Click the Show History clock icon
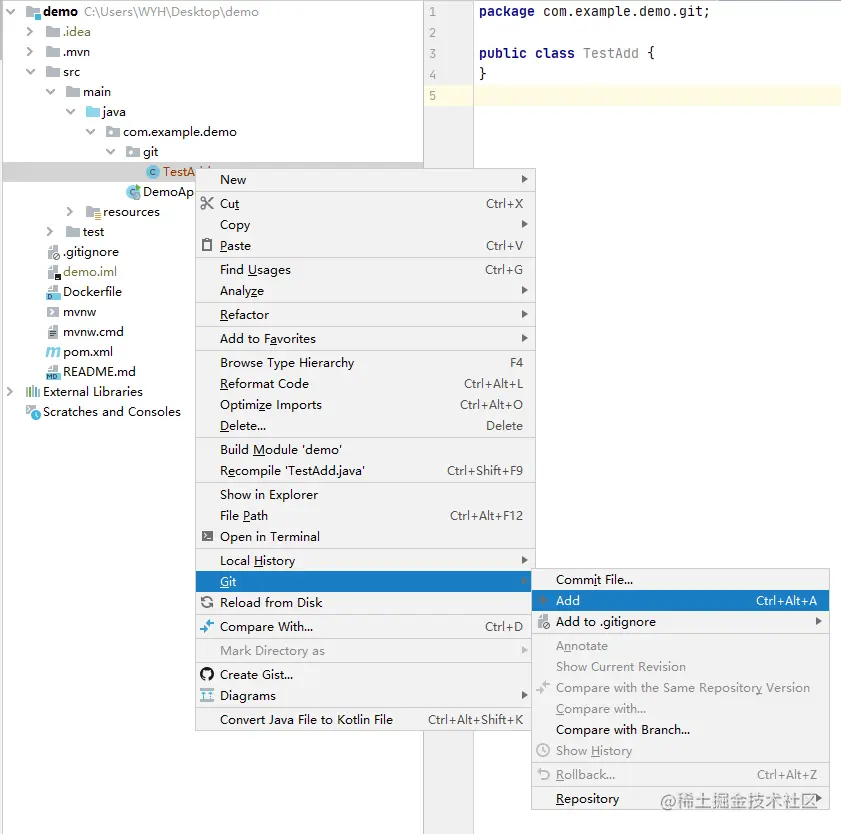841x834 pixels. (x=543, y=750)
